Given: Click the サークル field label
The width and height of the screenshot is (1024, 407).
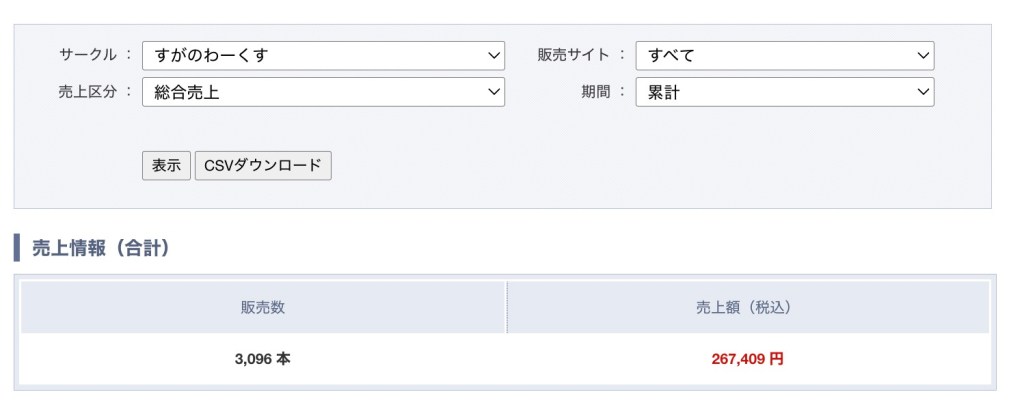Looking at the screenshot, I should [x=88, y=55].
